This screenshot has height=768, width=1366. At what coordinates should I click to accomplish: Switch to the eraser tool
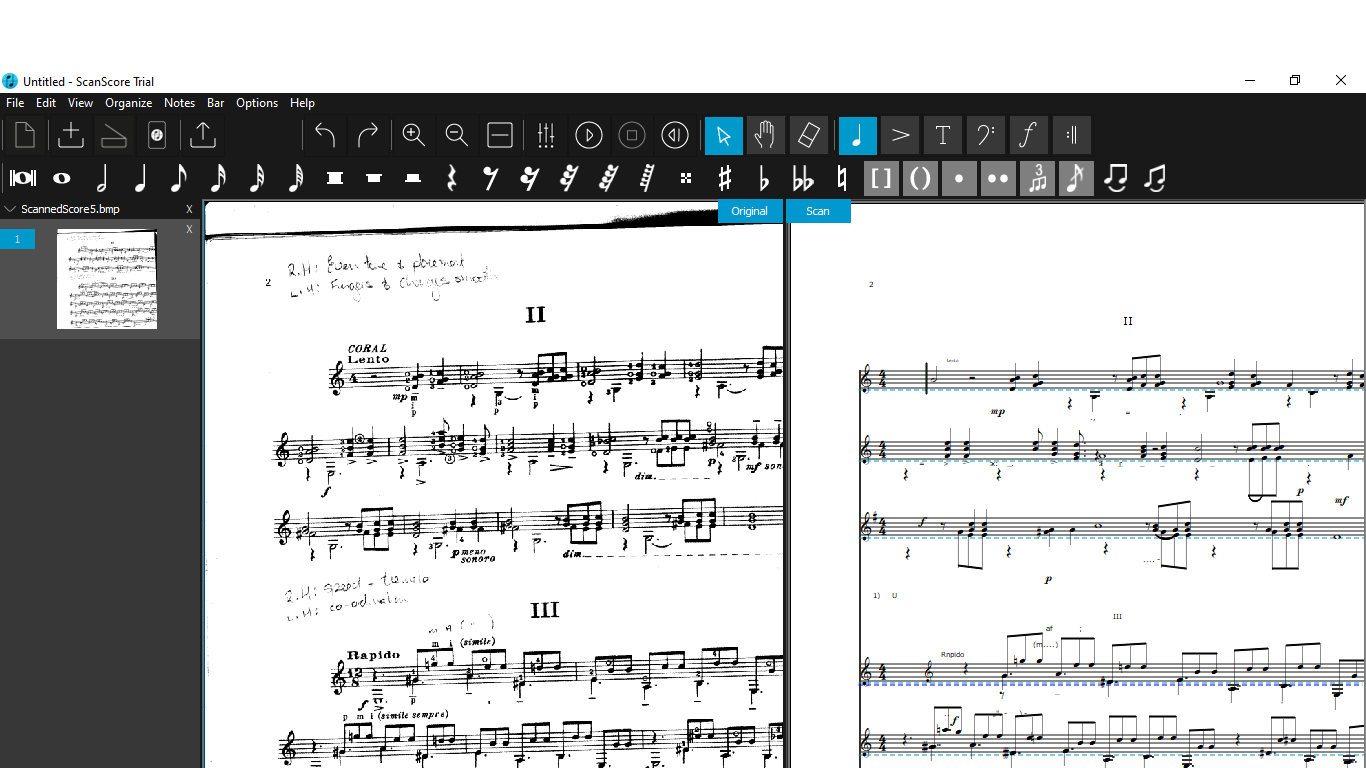[x=809, y=135]
